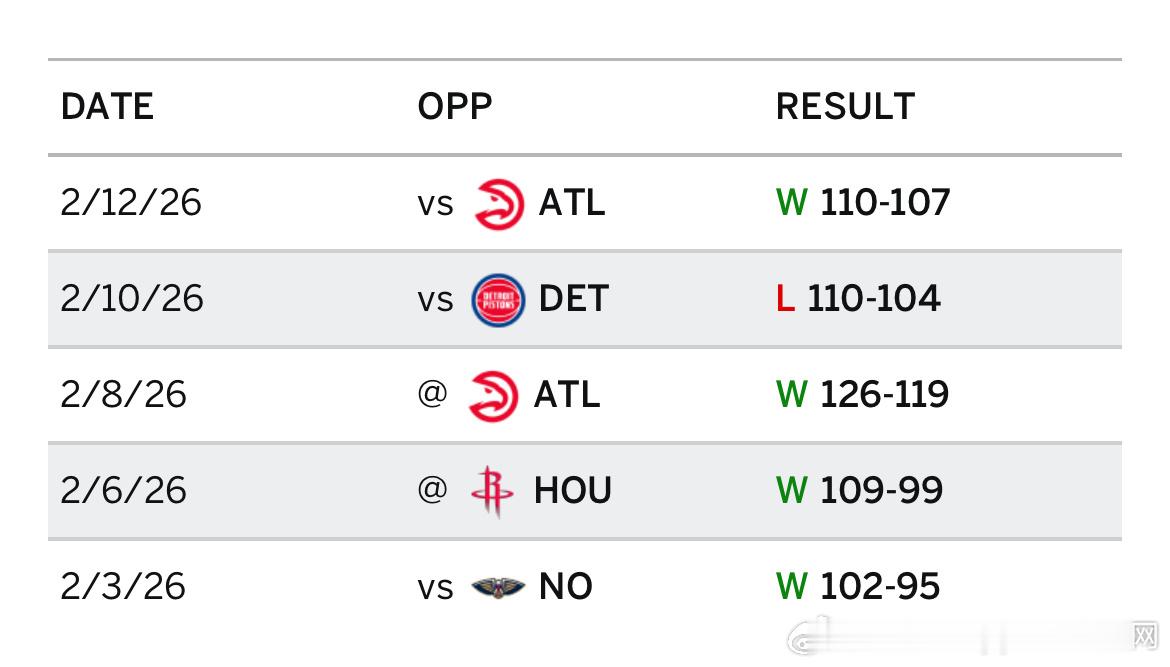Select the 2/10/26 date cell

(x=131, y=299)
